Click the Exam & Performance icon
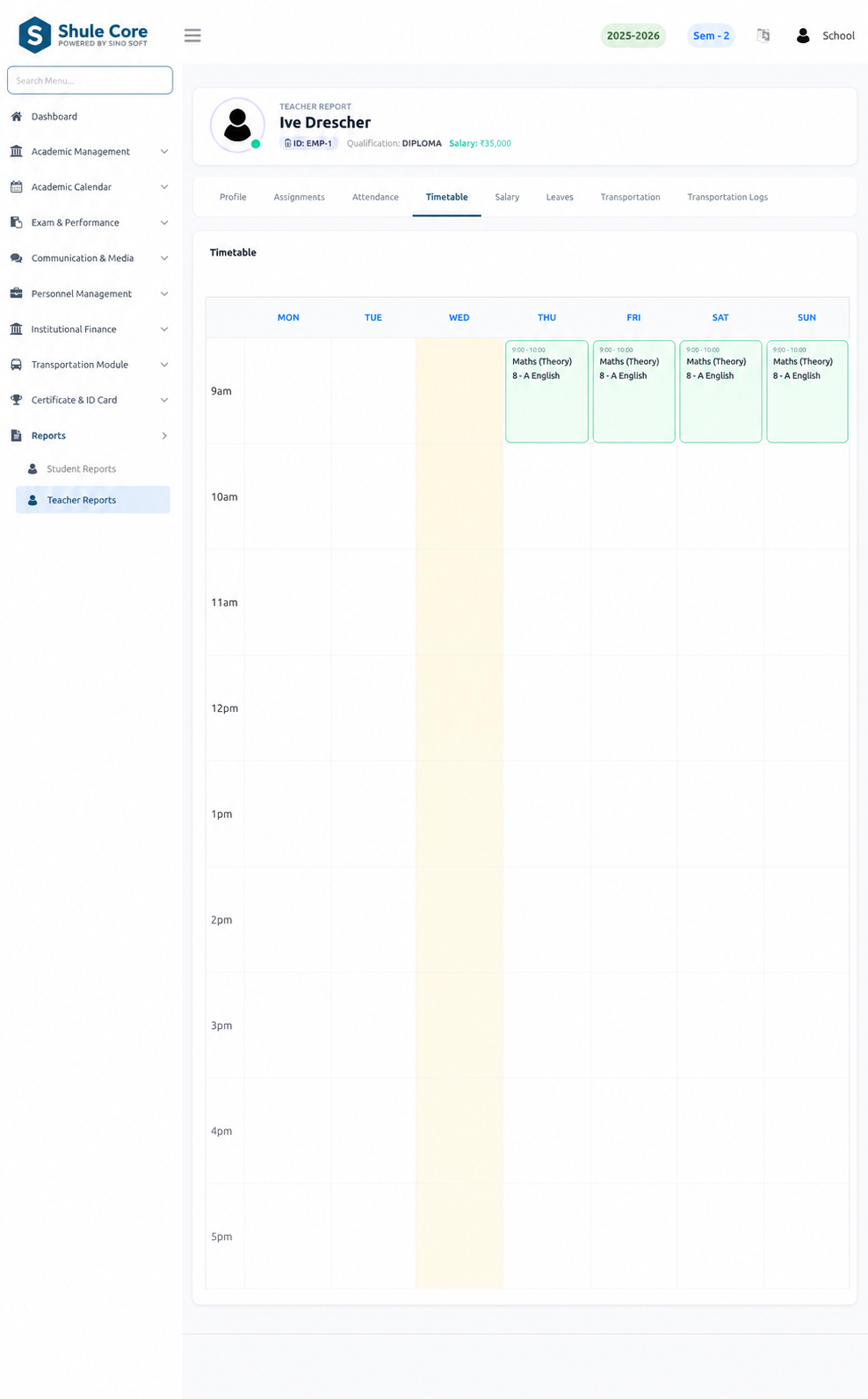 coord(16,222)
